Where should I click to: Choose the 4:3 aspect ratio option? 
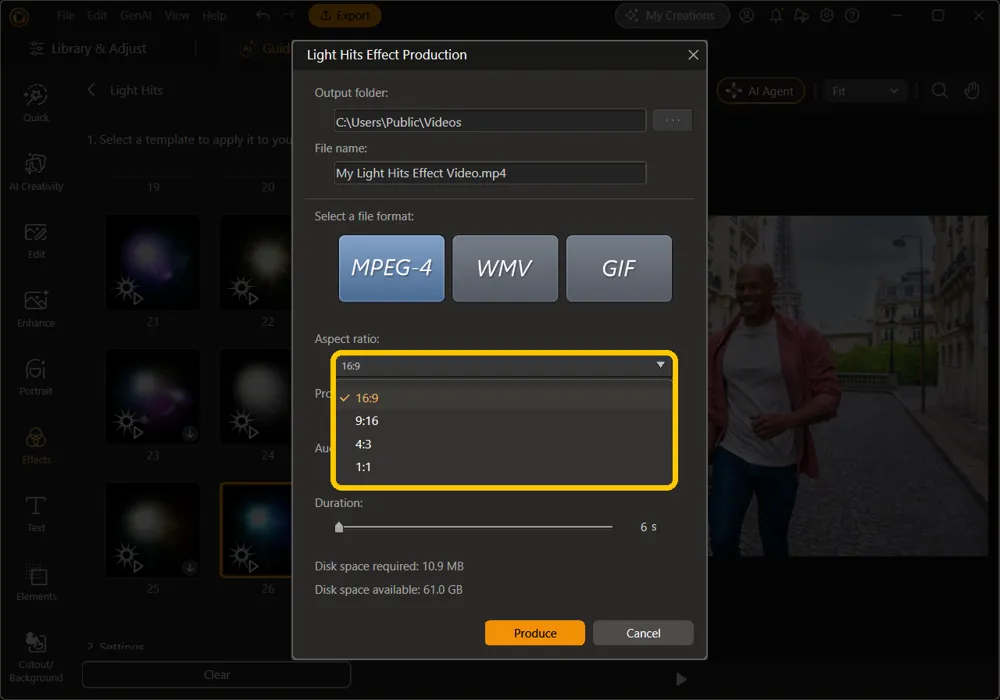(504, 444)
